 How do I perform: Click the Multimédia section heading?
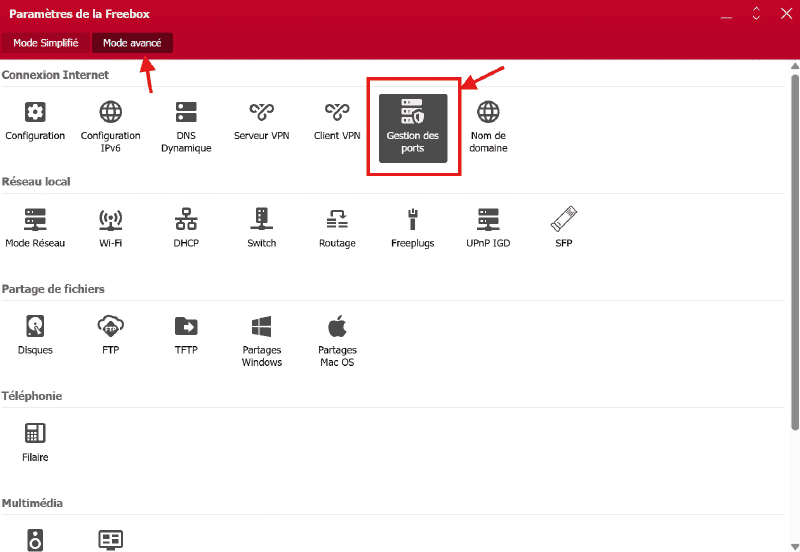coord(32,503)
